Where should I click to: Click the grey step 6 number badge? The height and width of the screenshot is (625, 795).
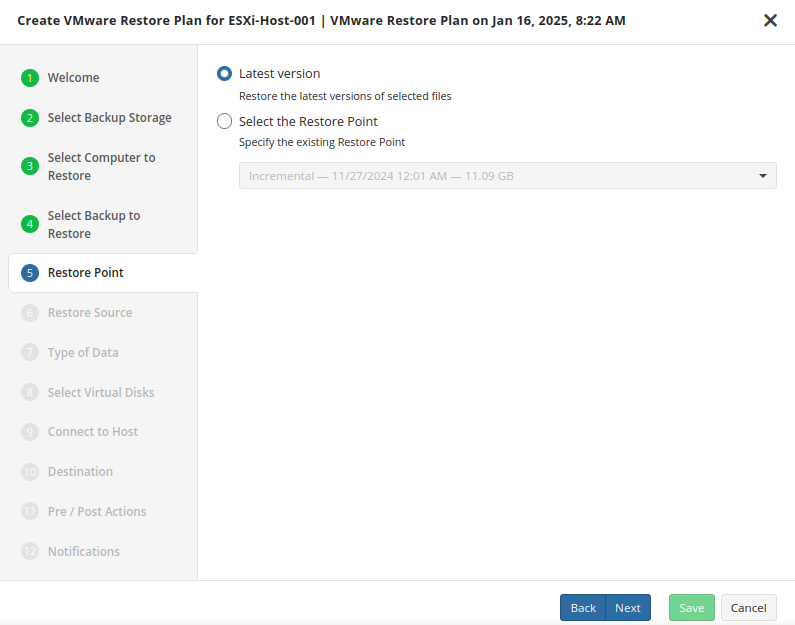click(x=30, y=313)
